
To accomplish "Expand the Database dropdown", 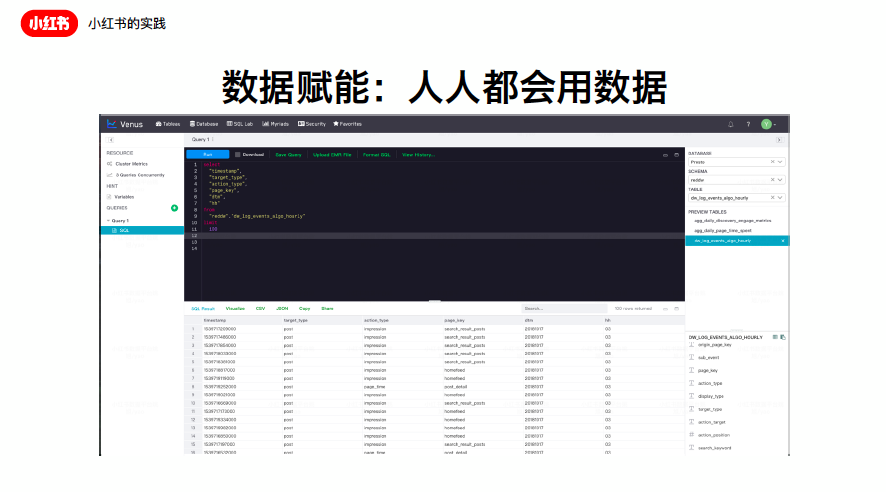I will pyautogui.click(x=780, y=162).
